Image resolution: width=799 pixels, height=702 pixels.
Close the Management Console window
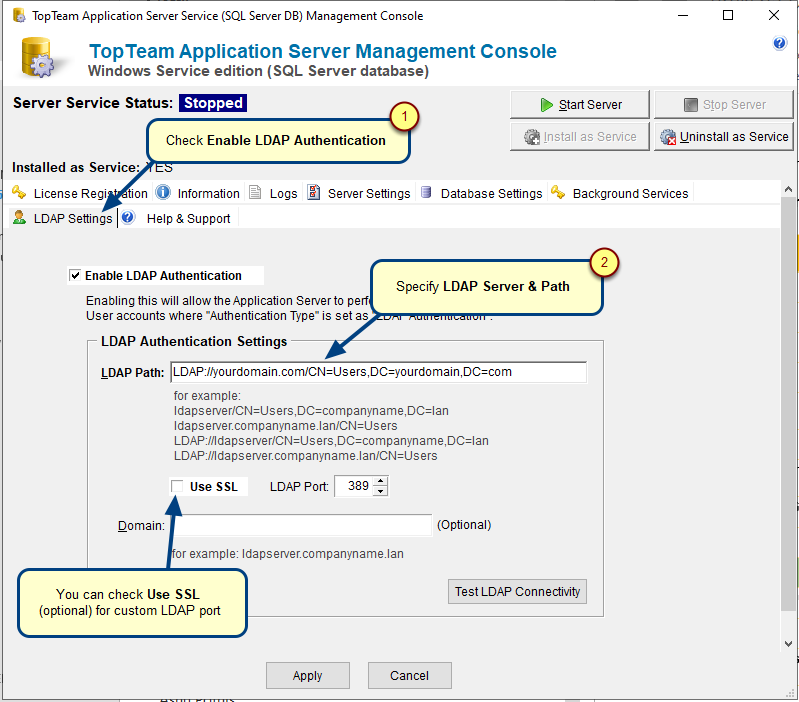pyautogui.click(x=774, y=15)
